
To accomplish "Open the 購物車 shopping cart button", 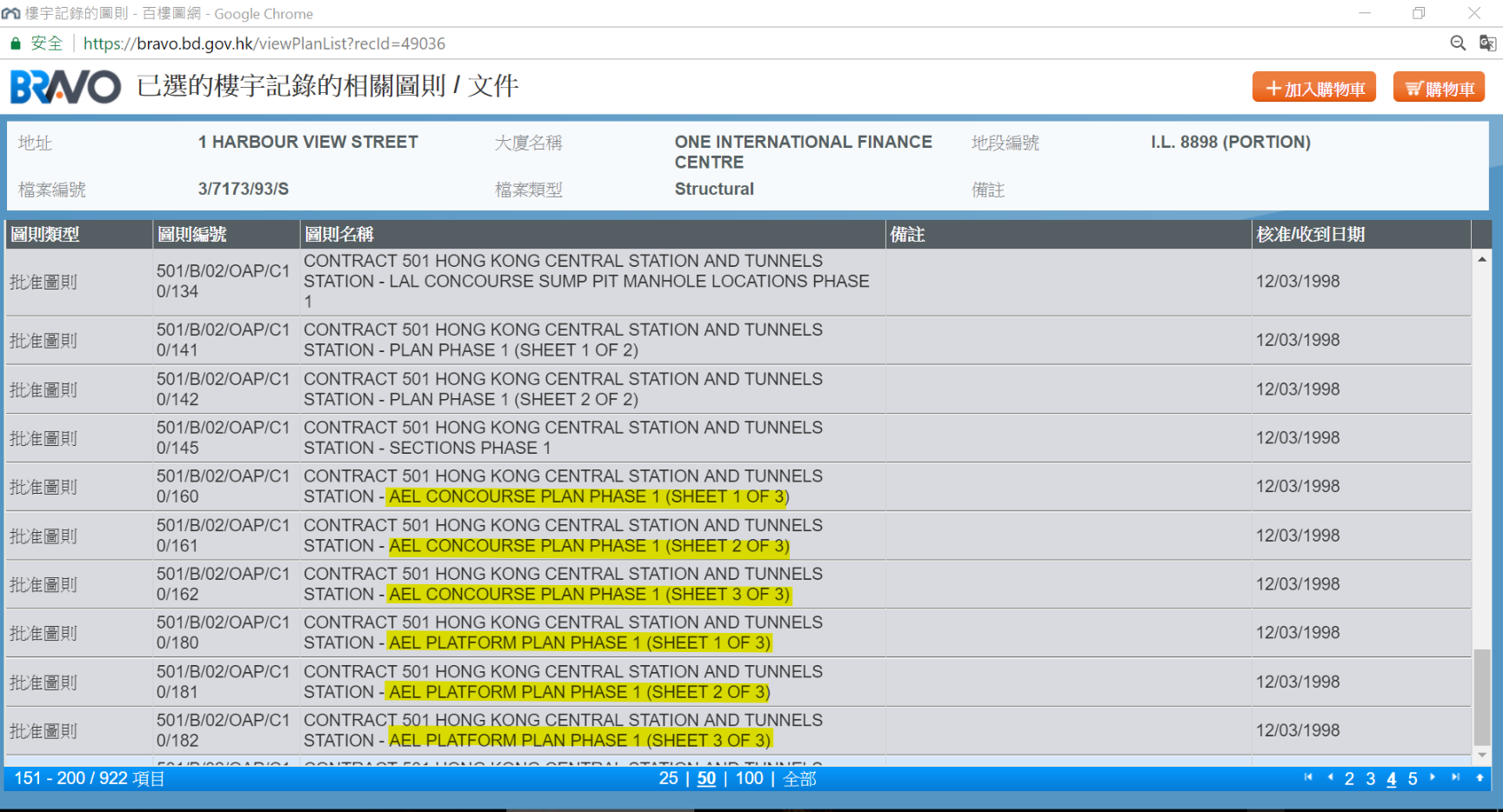I will (1439, 88).
